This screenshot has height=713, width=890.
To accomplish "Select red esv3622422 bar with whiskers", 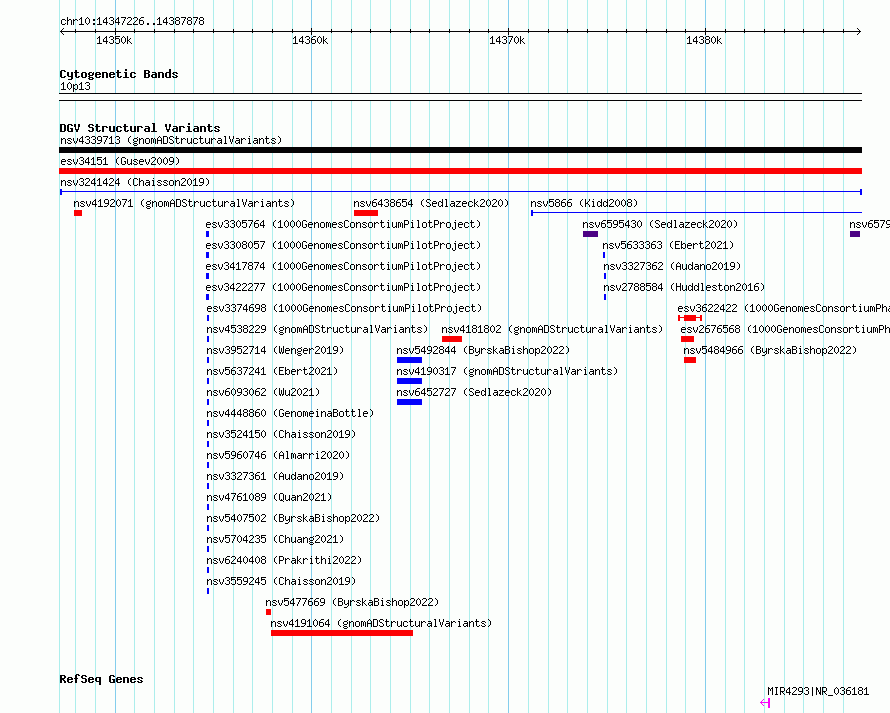I will pos(690,318).
